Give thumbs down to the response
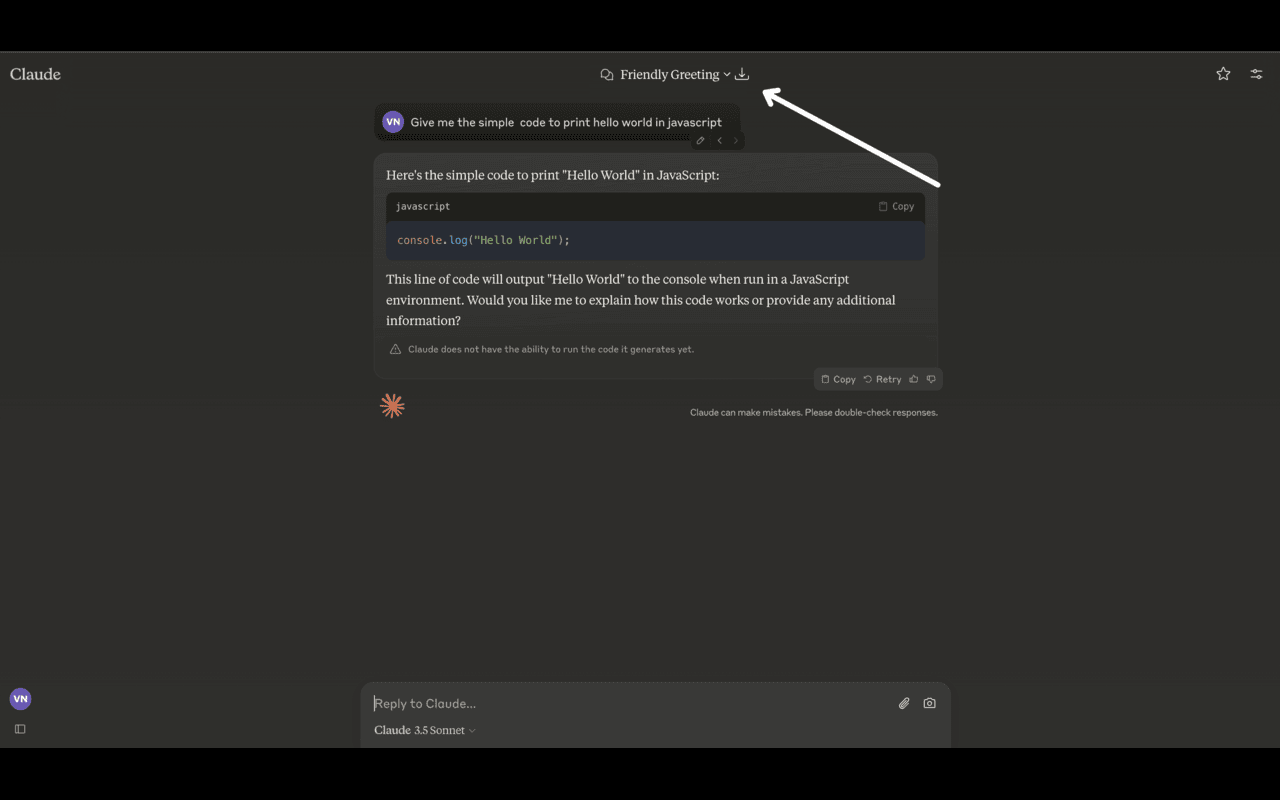Viewport: 1280px width, 800px height. click(931, 379)
